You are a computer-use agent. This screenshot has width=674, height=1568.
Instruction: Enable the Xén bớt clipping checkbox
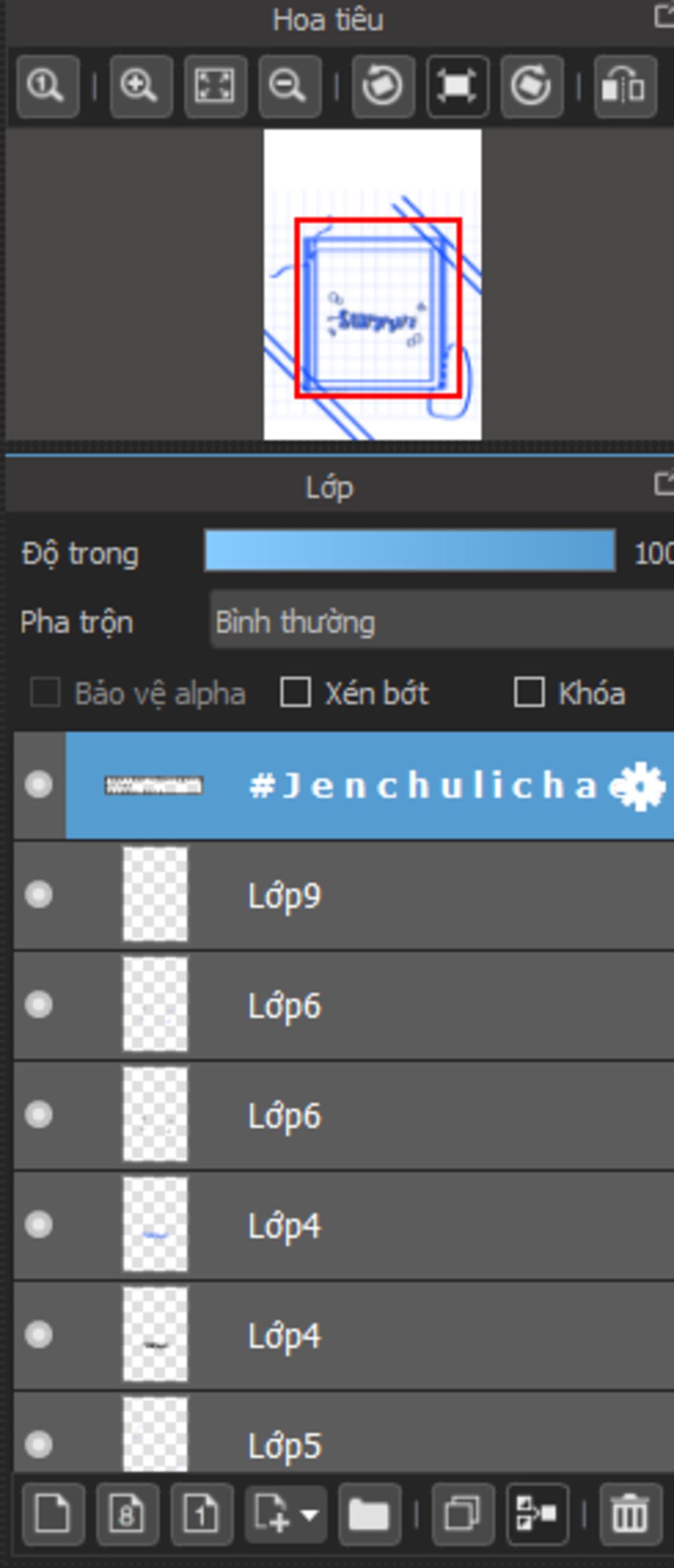click(x=296, y=693)
